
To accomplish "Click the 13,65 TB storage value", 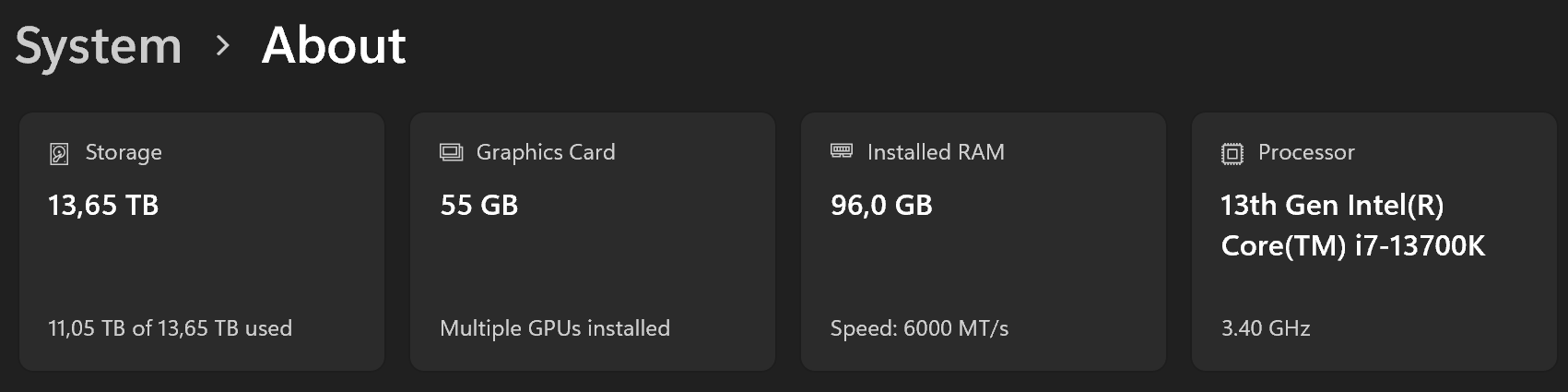I will point(103,205).
